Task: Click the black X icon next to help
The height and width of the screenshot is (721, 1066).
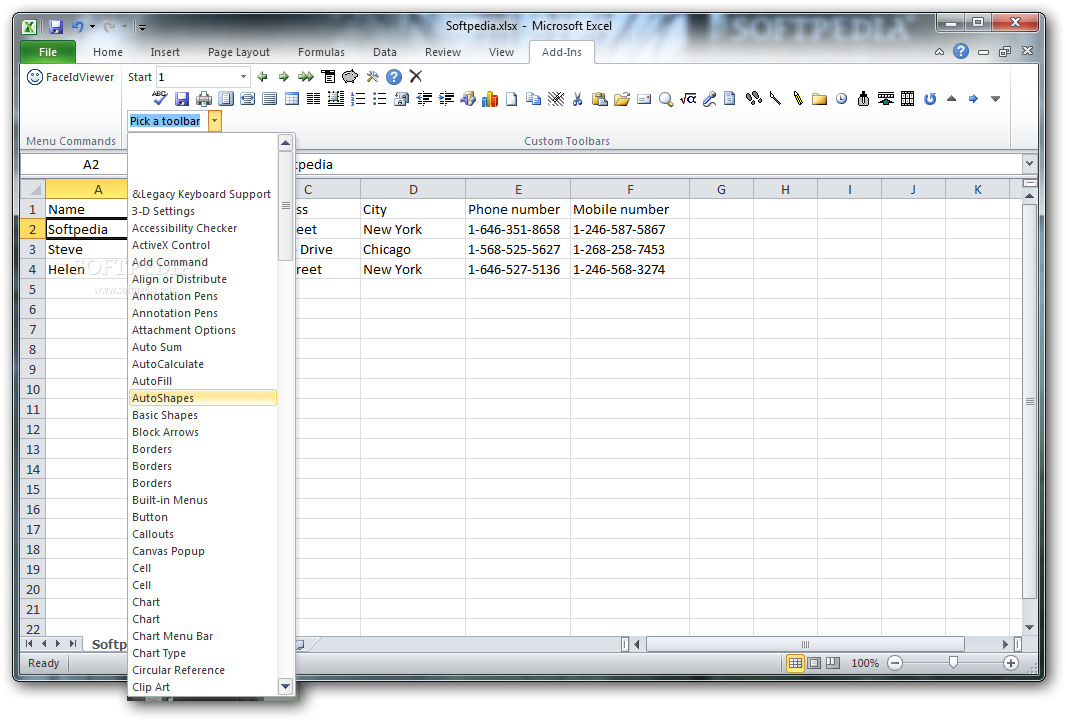Action: point(416,76)
